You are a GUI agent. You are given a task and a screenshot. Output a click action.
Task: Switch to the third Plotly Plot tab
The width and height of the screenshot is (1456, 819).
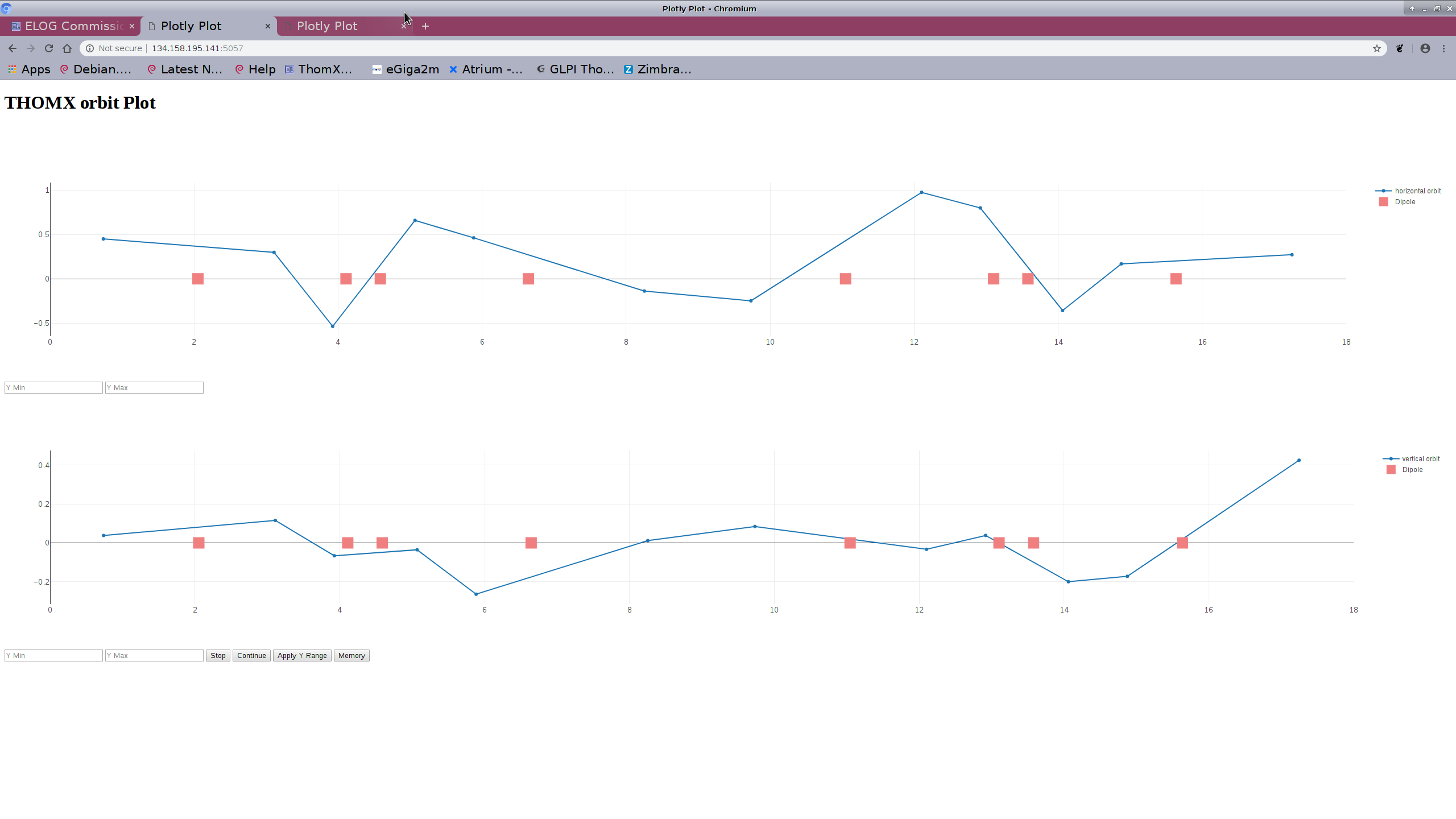(326, 26)
